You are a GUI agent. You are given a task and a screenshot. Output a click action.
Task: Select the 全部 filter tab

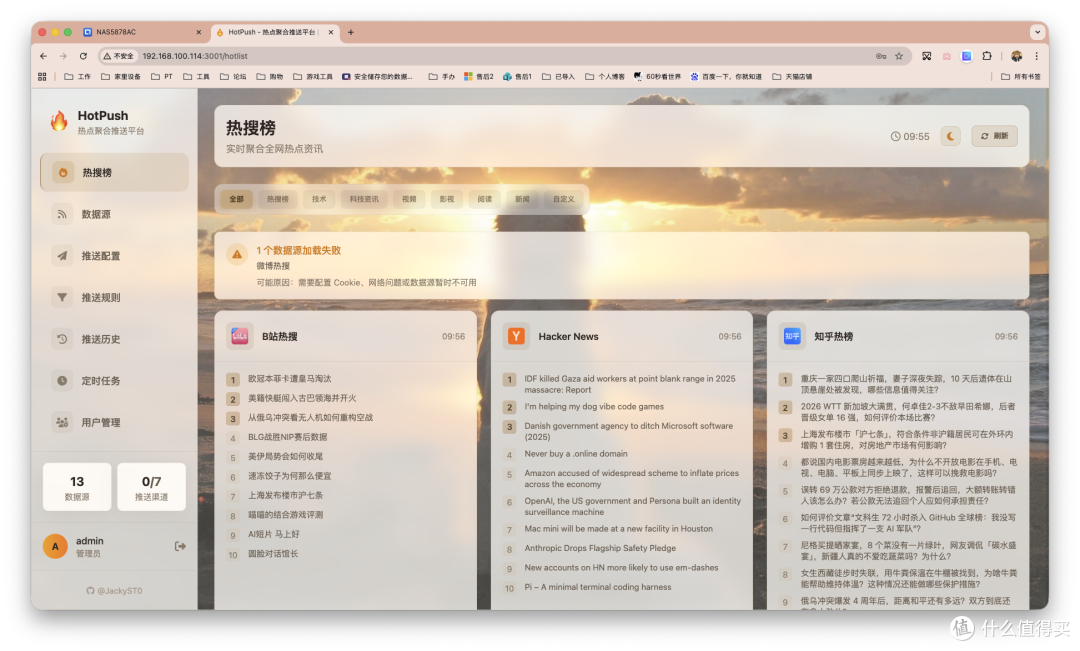pyautogui.click(x=236, y=199)
